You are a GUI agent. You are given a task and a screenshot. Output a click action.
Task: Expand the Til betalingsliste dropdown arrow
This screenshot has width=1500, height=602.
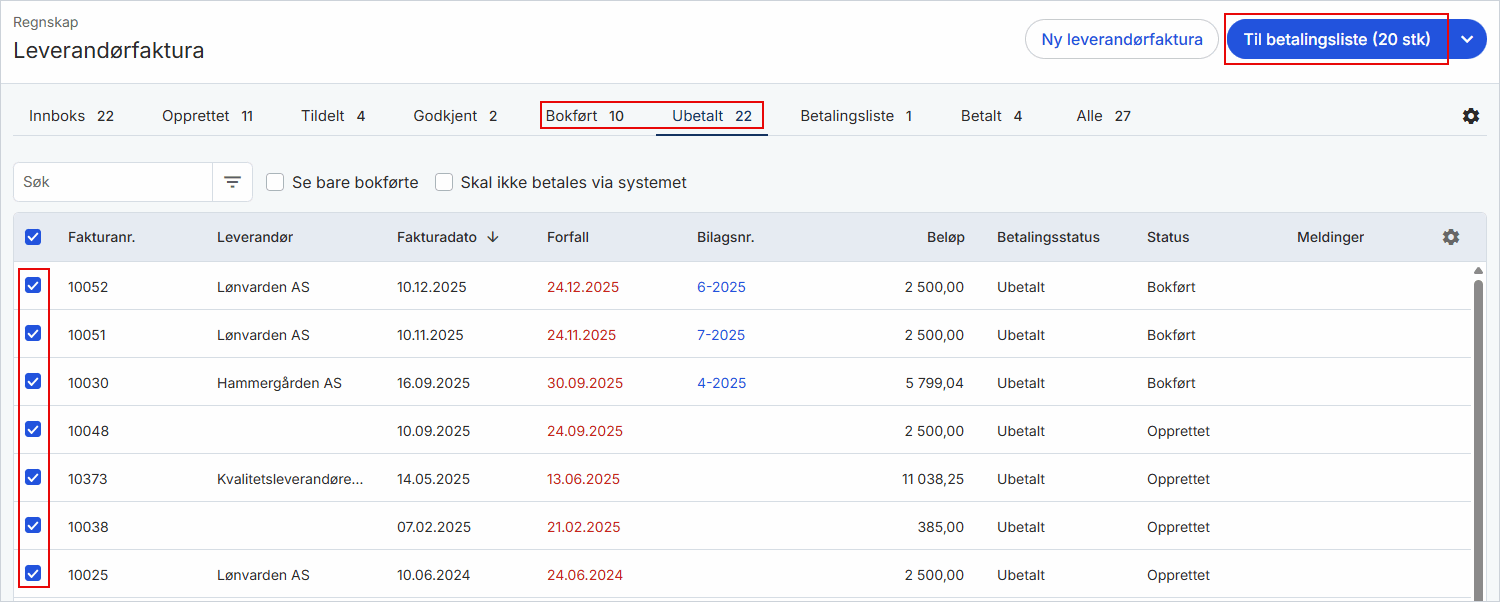(1467, 39)
